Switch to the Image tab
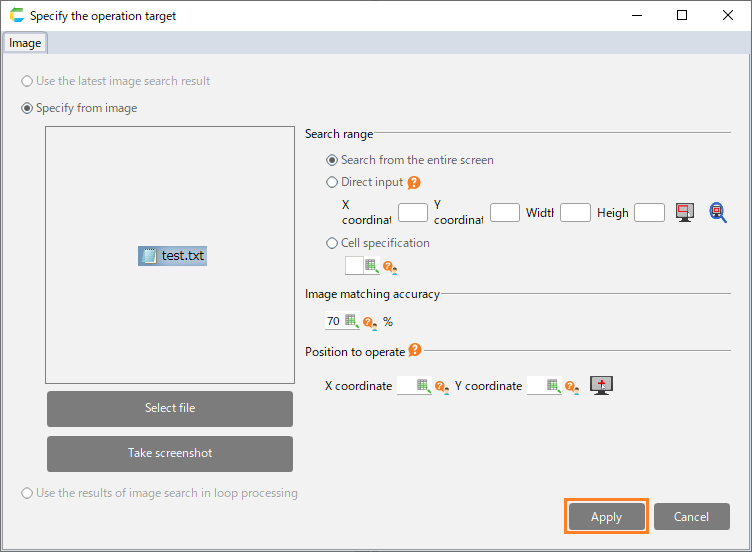Screen dimensions: 752x552 (x=25, y=43)
